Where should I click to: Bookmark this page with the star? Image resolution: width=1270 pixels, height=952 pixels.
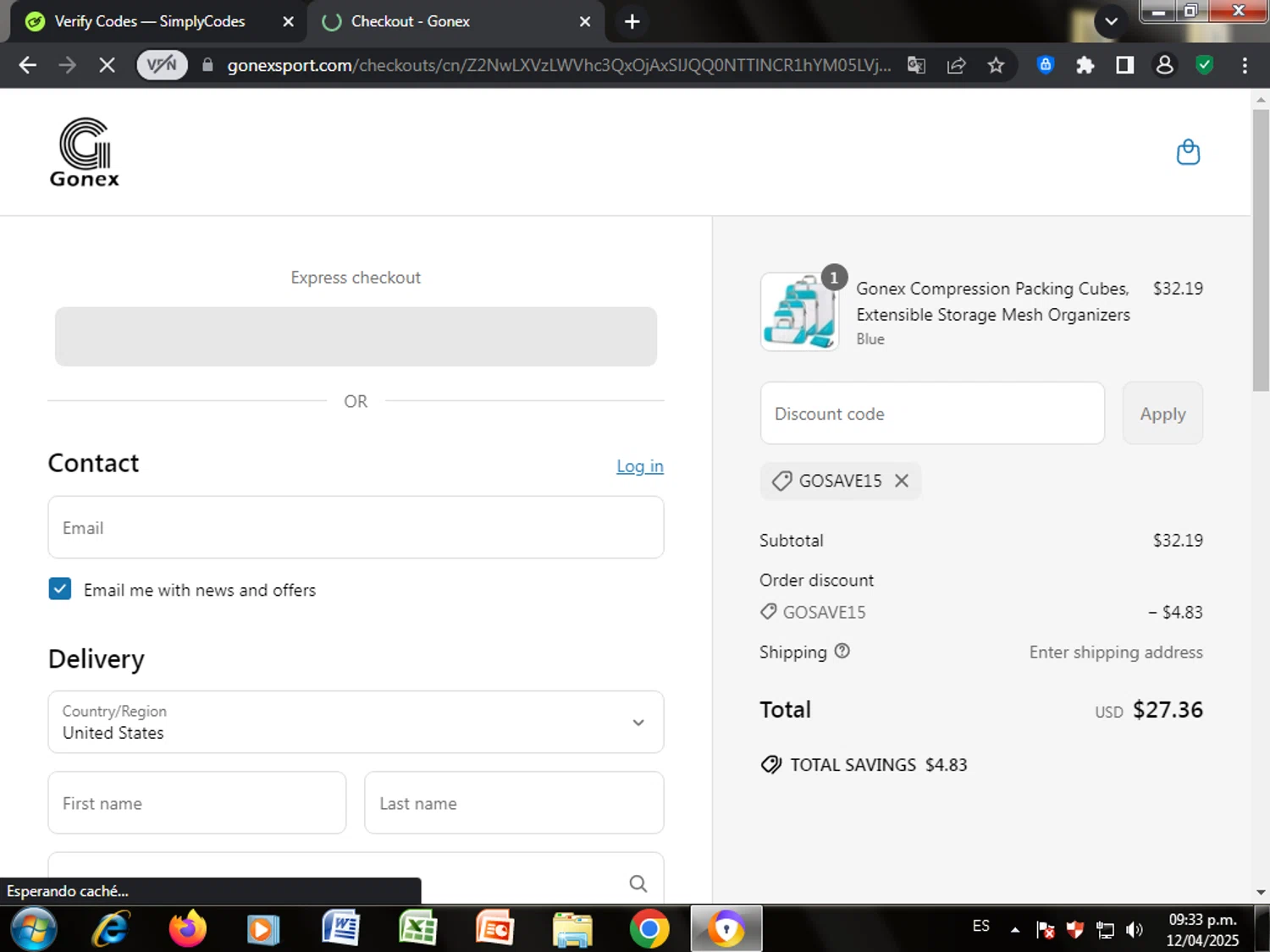(x=996, y=65)
